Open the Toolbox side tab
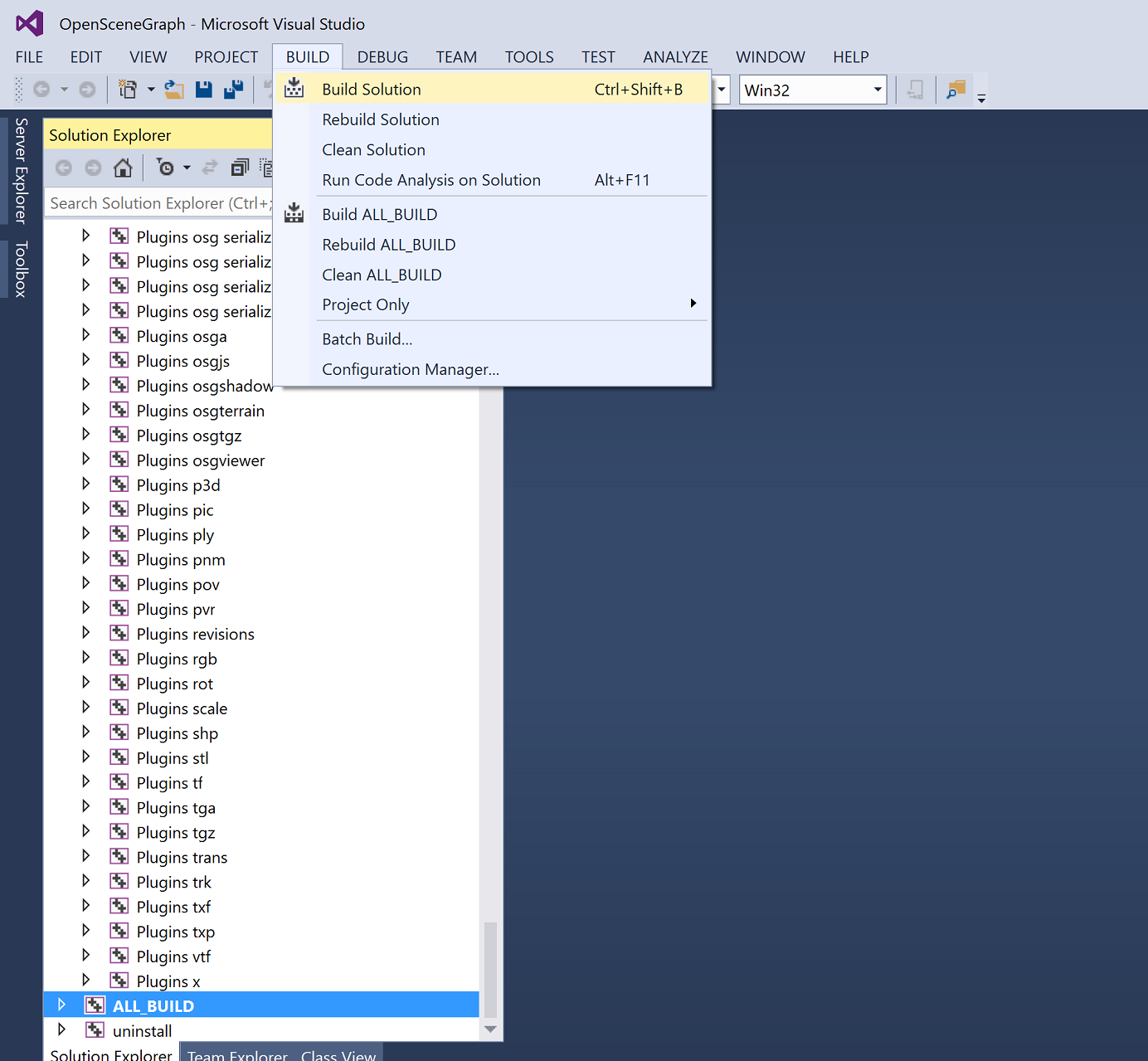 (x=21, y=270)
